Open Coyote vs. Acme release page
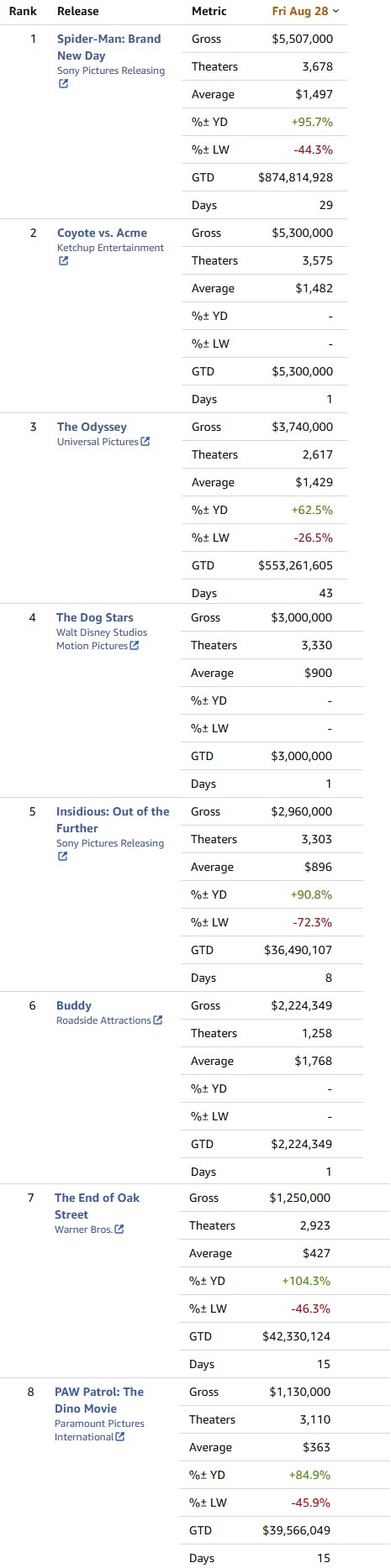Screen dimensions: 391x1568 [x=102, y=233]
